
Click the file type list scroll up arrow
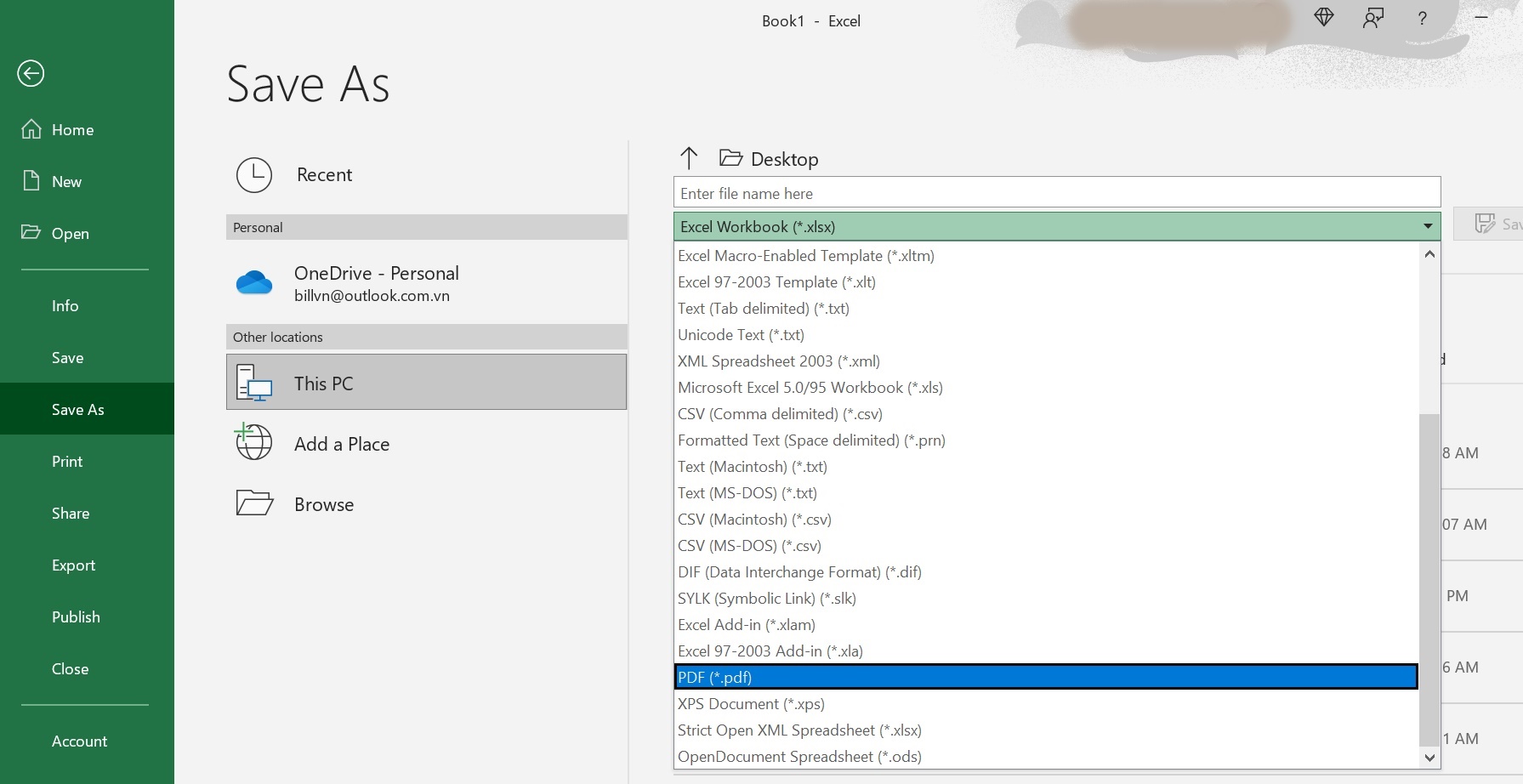[x=1429, y=253]
